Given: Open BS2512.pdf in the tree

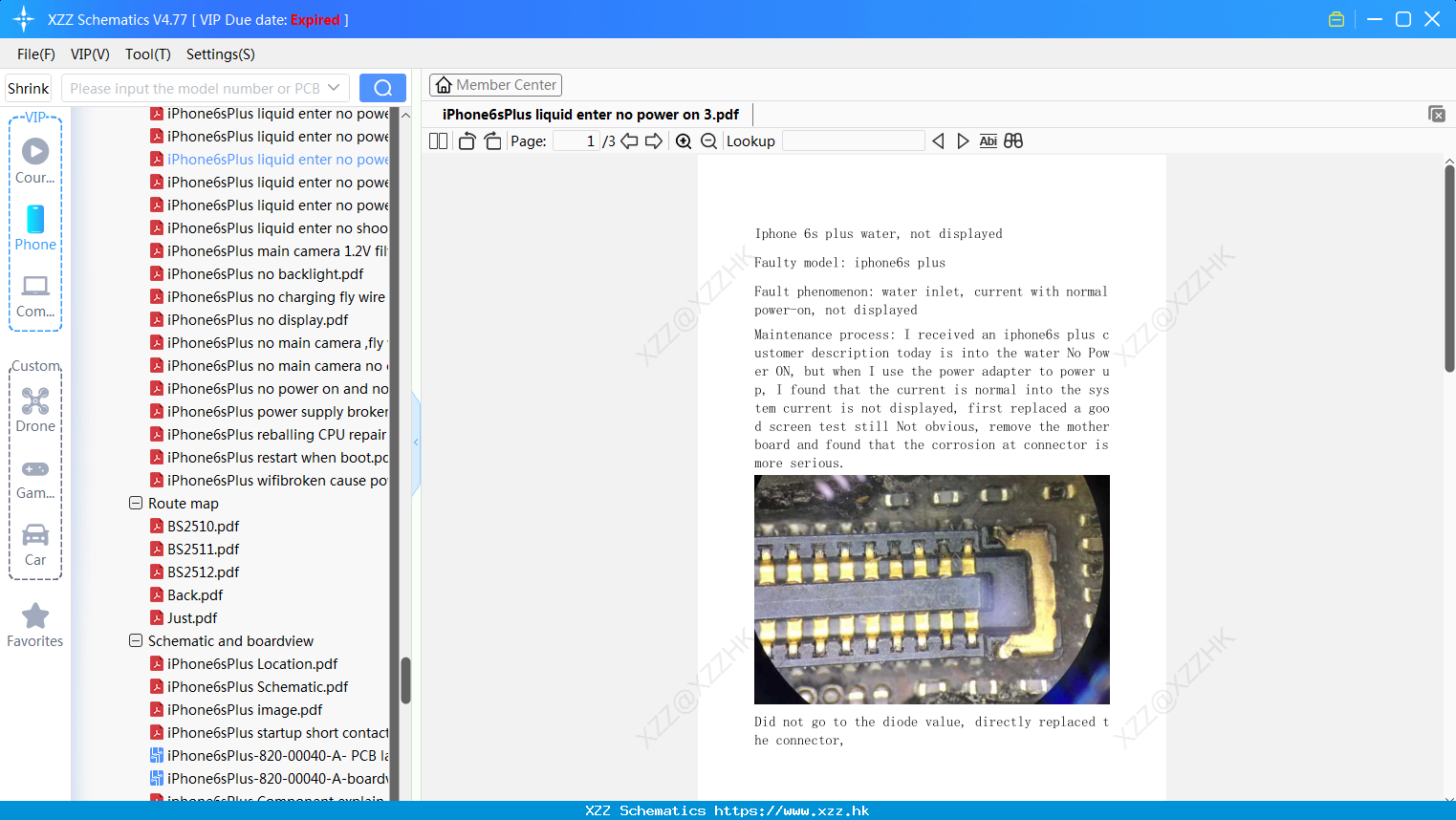Looking at the screenshot, I should click(203, 572).
